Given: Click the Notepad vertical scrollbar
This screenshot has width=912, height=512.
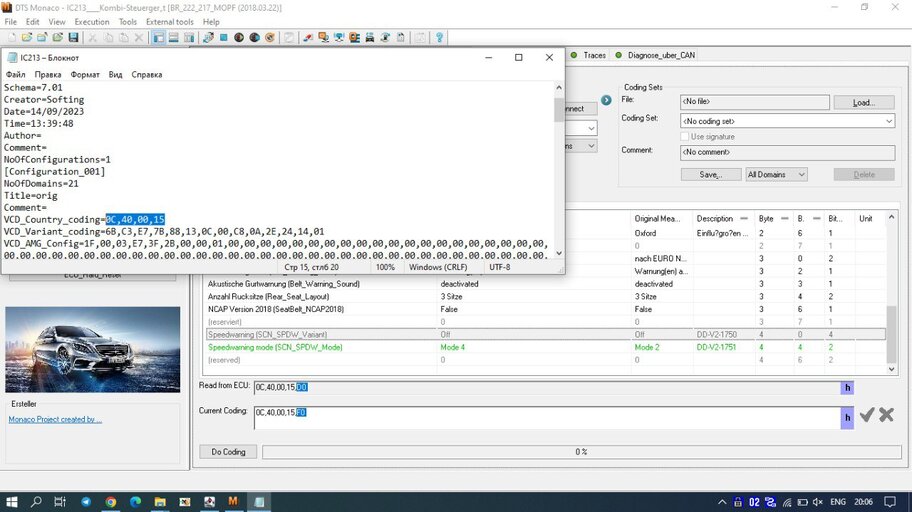Looking at the screenshot, I should (x=558, y=170).
